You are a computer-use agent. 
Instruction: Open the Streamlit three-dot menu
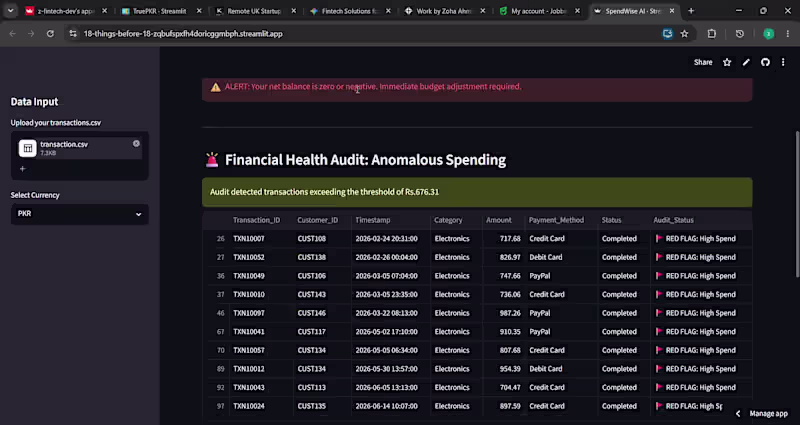click(x=783, y=62)
